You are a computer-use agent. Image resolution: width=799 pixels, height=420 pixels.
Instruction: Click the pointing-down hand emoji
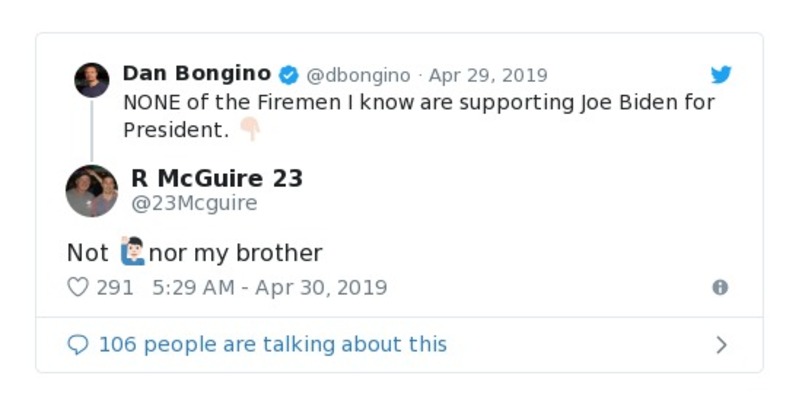tap(249, 130)
